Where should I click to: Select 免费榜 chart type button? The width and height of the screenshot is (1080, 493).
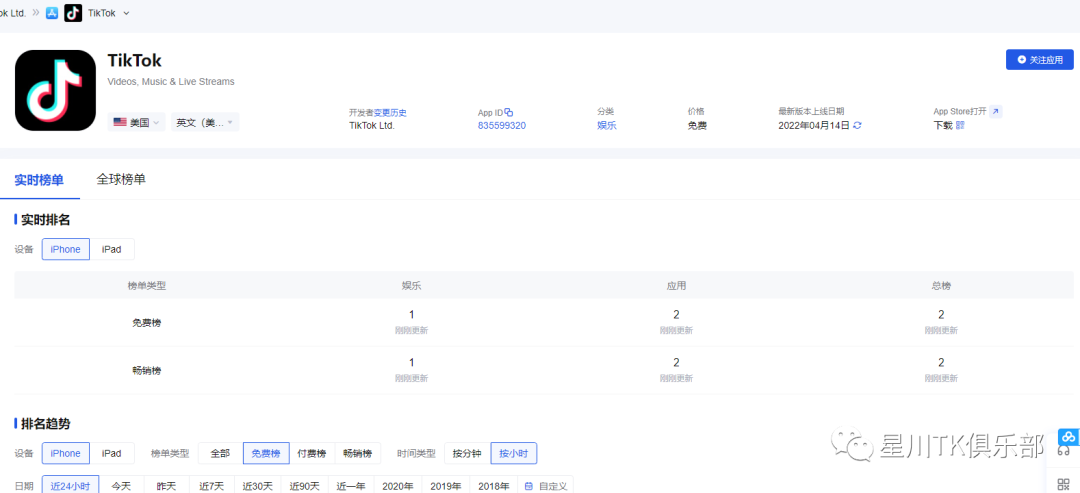click(x=266, y=453)
